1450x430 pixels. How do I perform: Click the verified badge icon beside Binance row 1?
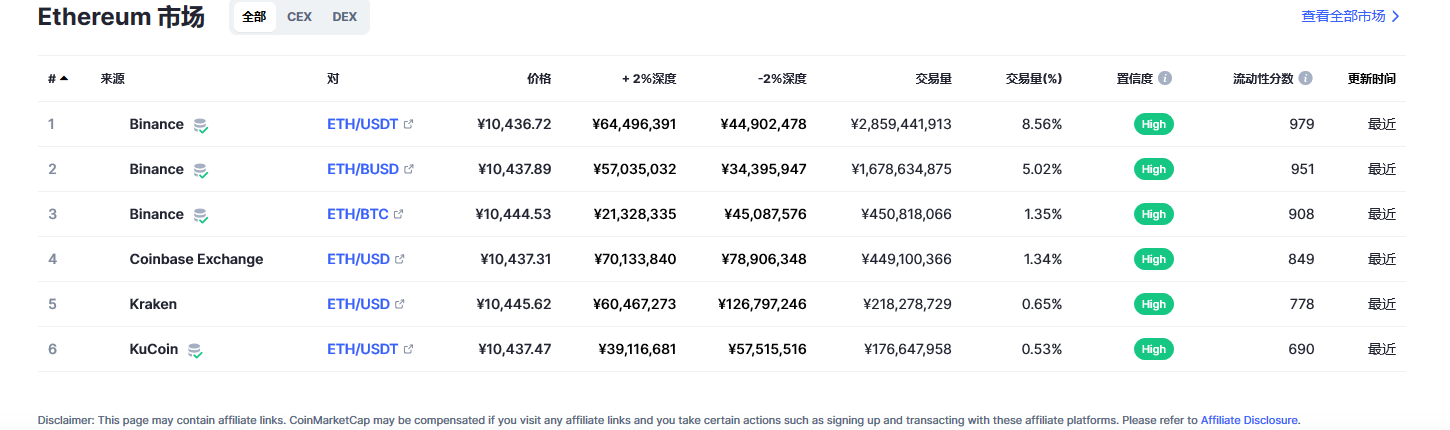pyautogui.click(x=201, y=125)
